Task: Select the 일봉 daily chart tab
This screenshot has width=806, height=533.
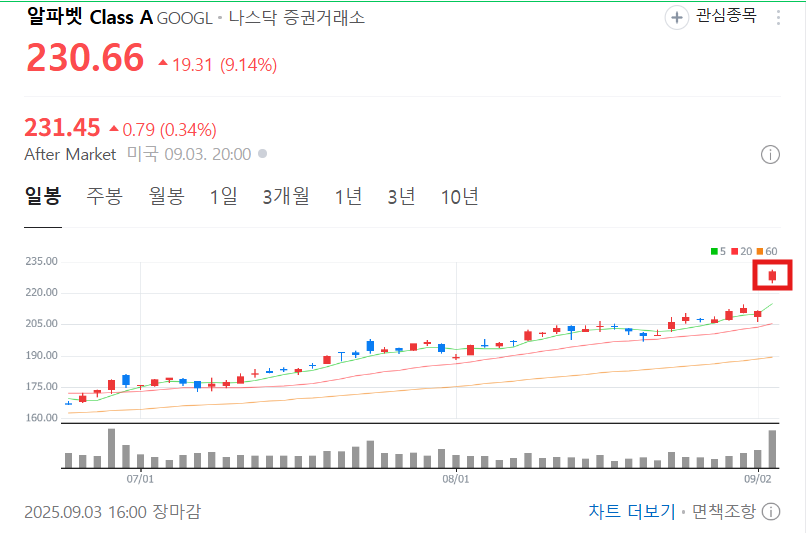Action: pos(43,196)
